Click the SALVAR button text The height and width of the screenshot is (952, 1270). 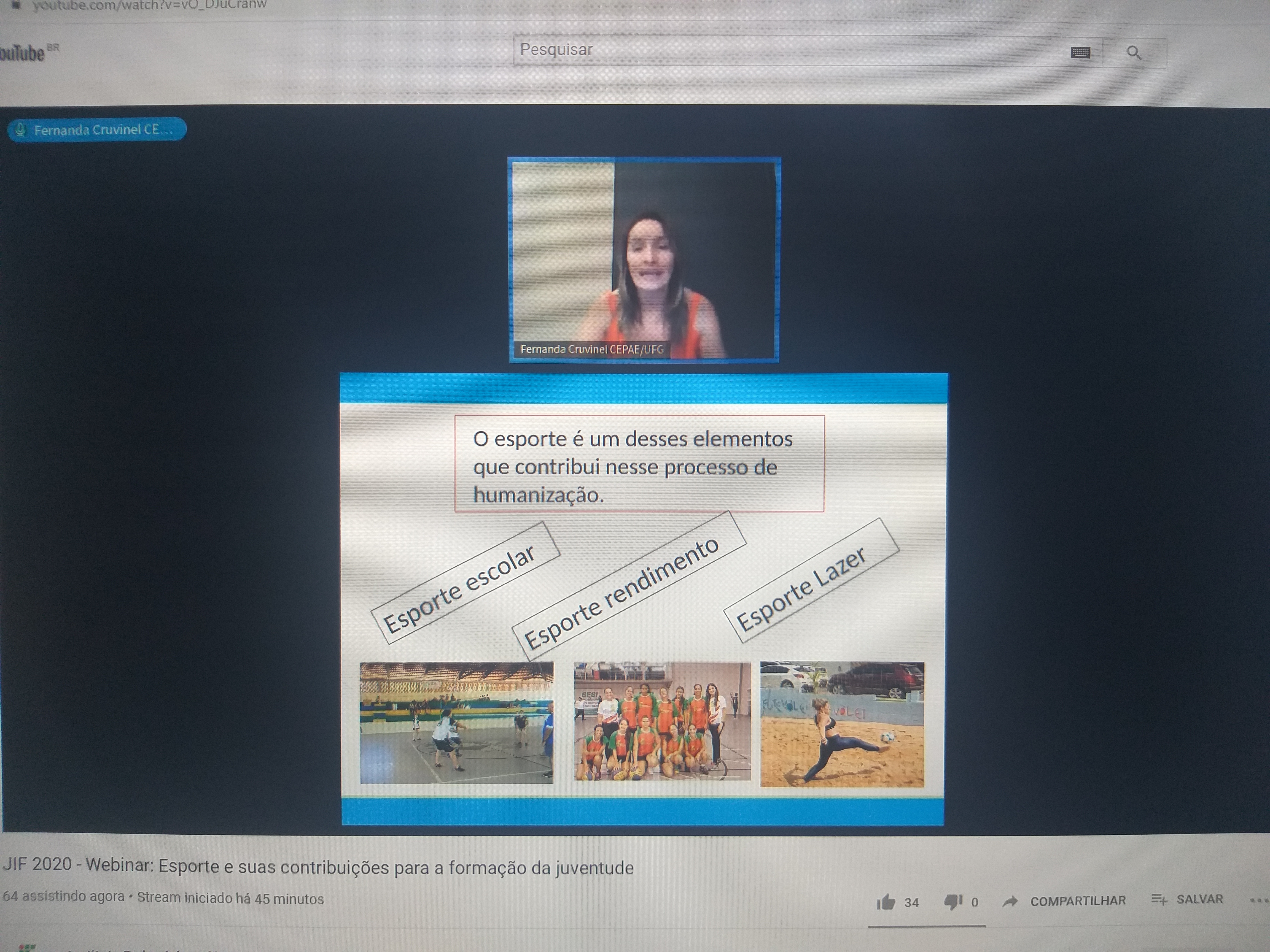click(1199, 899)
